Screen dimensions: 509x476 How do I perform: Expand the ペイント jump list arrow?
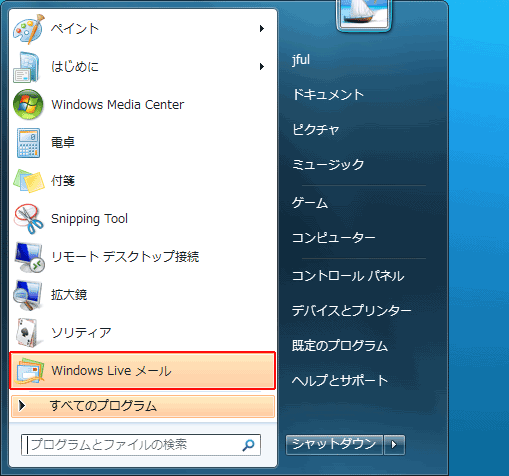click(x=262, y=29)
